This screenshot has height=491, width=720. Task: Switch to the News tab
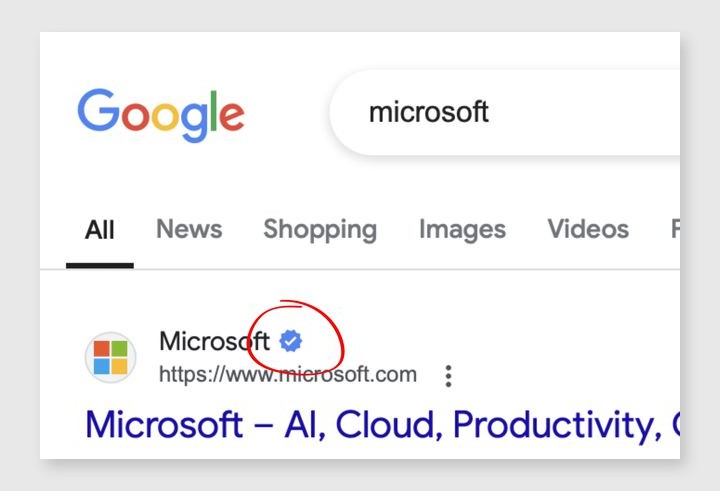[x=189, y=229]
